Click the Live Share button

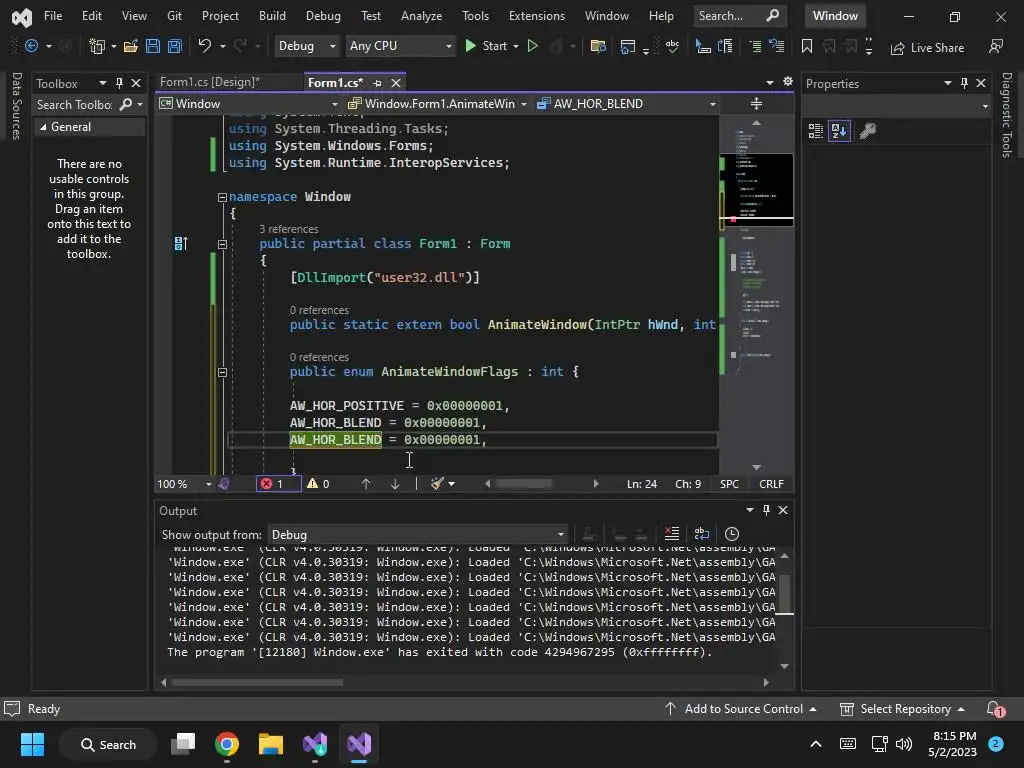(x=927, y=48)
